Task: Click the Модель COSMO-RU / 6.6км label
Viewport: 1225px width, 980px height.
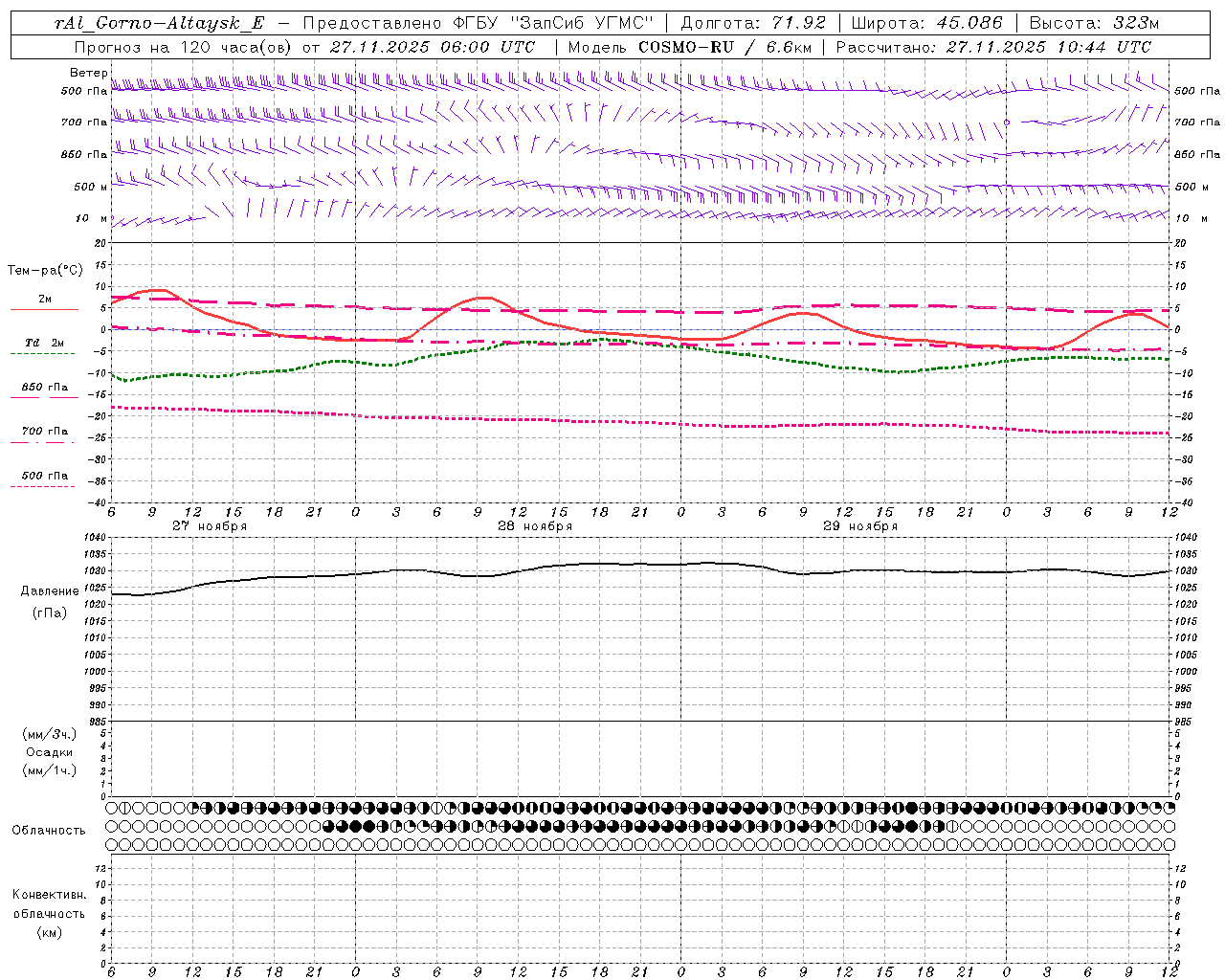Action: pos(689,47)
